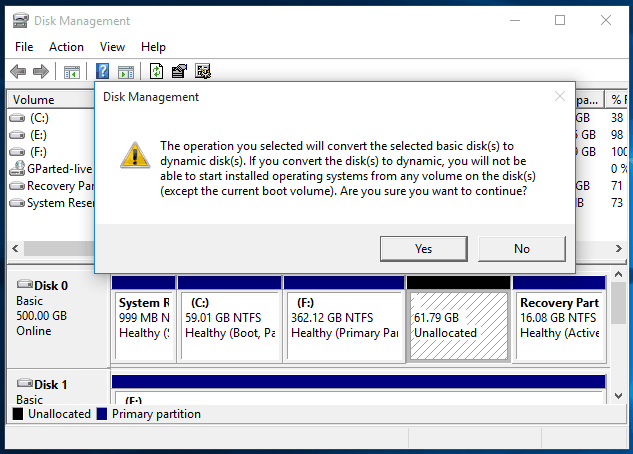This screenshot has width=633, height=454.
Task: Click the drive icon next to (C:)
Action: pos(17,118)
